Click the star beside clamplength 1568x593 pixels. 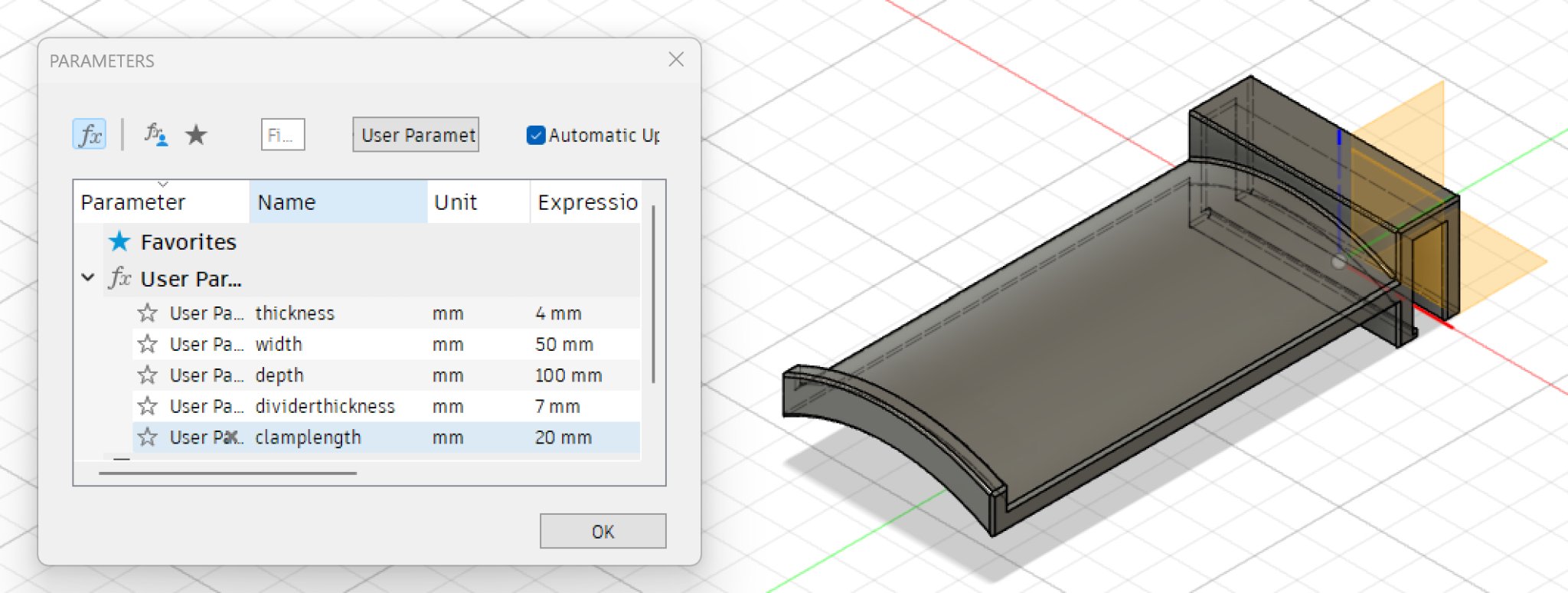point(148,437)
